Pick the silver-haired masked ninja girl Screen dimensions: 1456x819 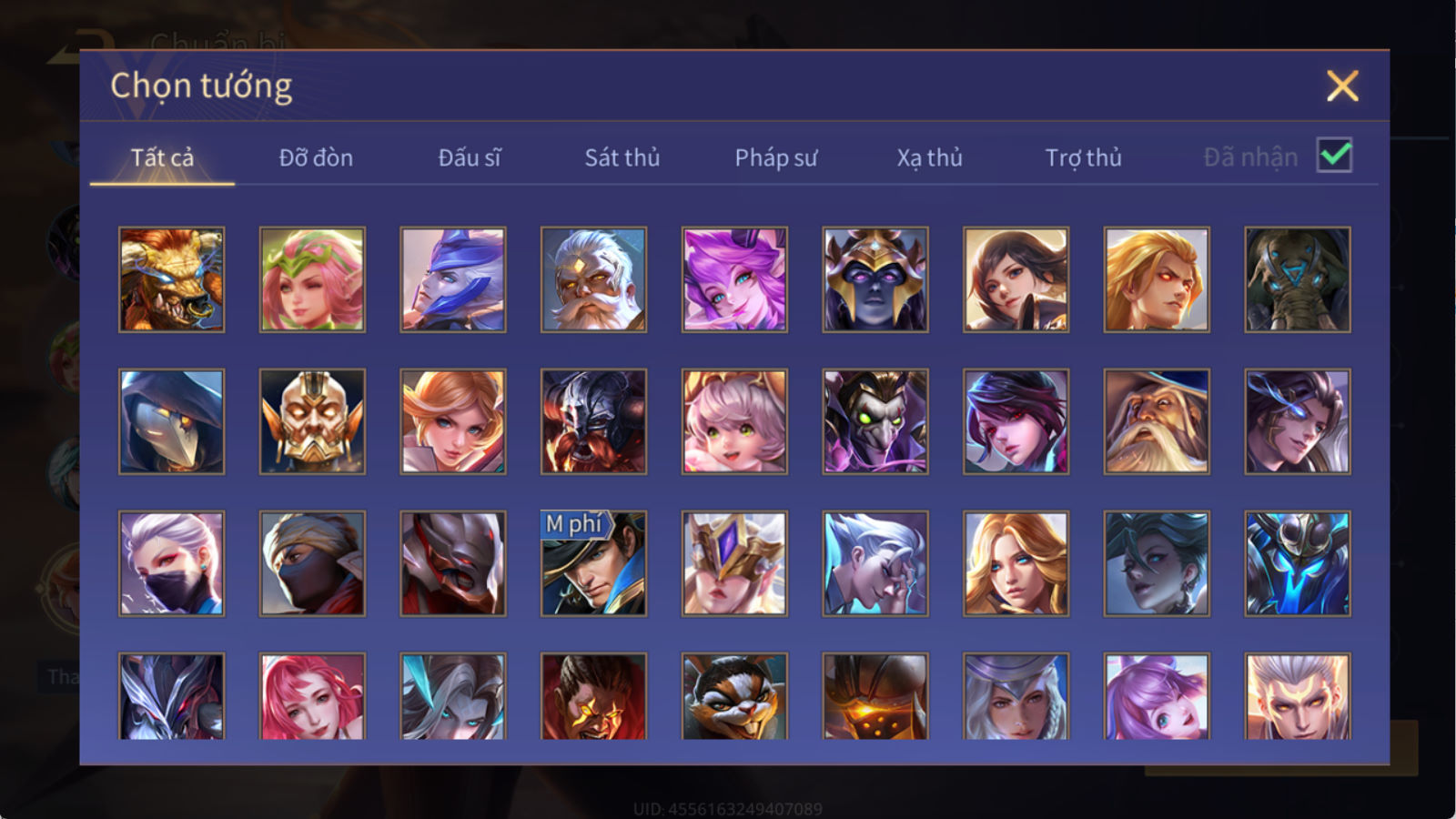pos(171,563)
